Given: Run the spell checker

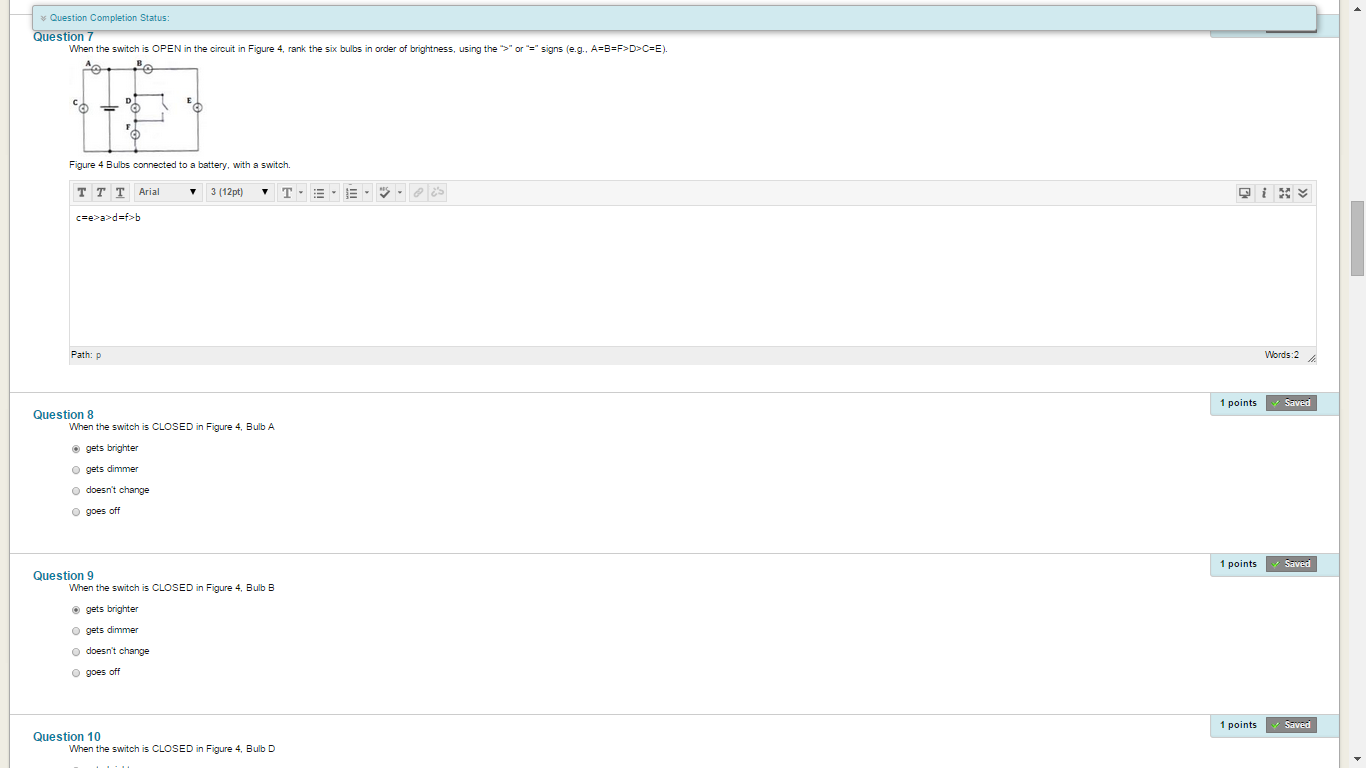Looking at the screenshot, I should 384,192.
